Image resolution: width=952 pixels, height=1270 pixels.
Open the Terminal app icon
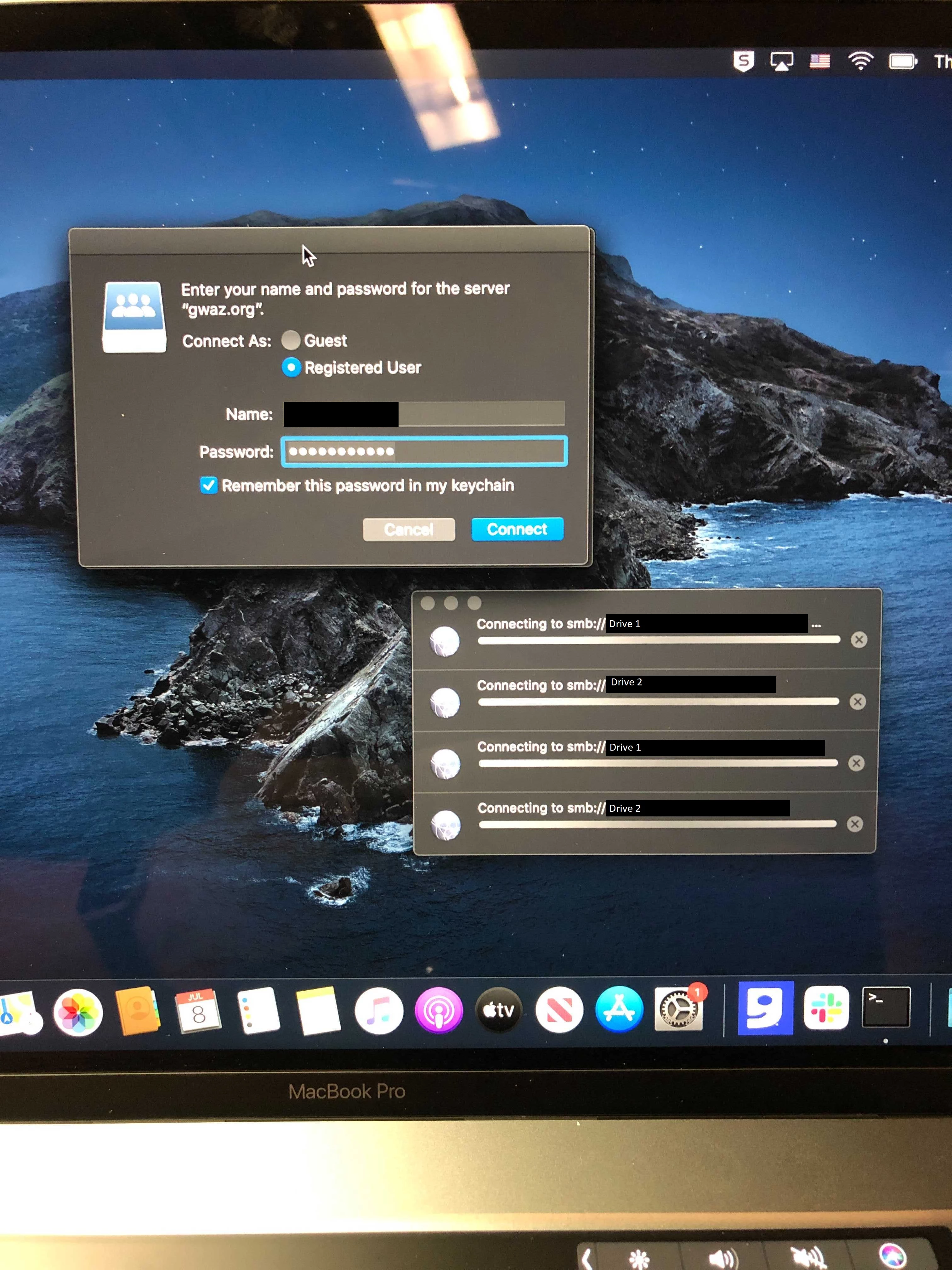click(886, 1007)
